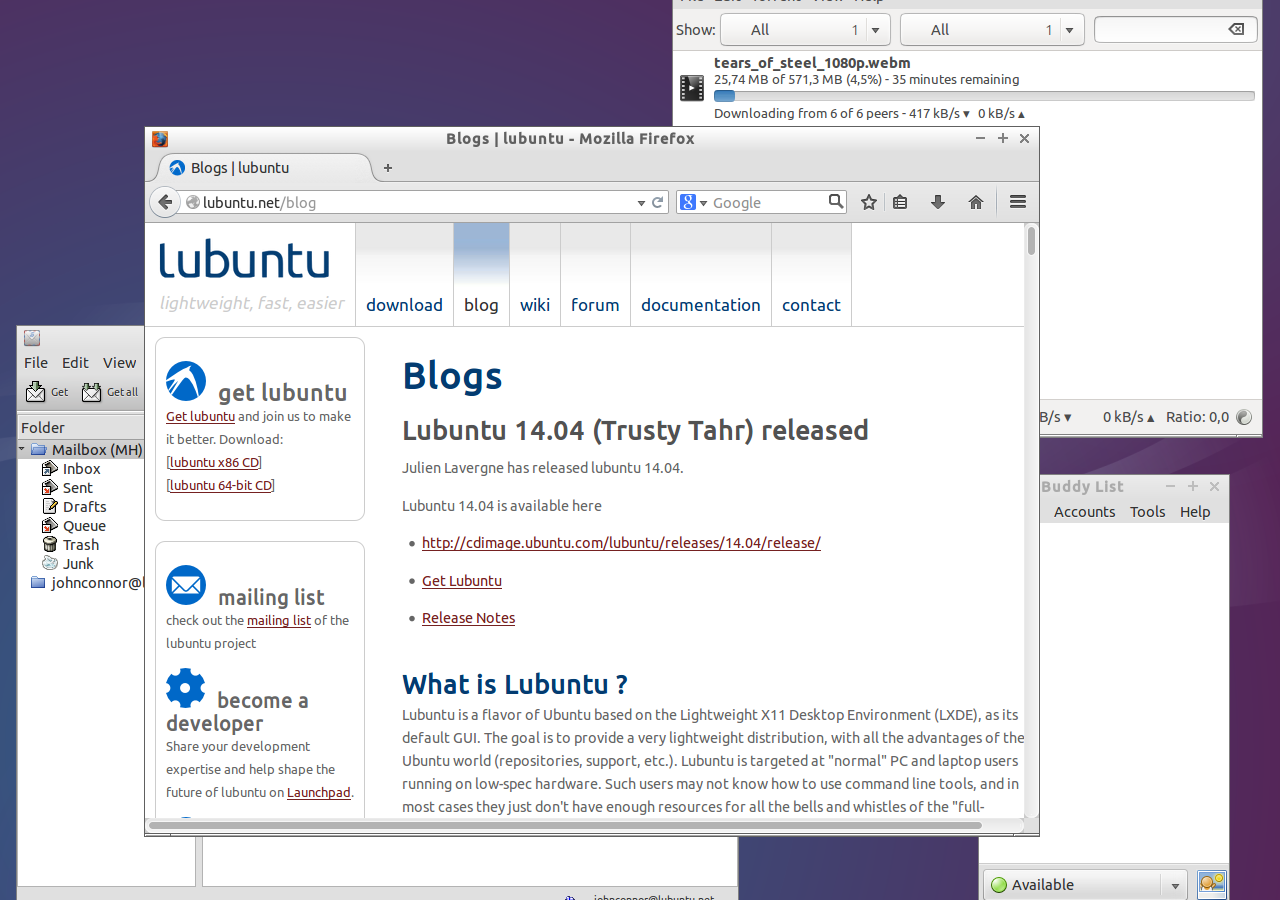Click the Get Lubuntu bullet link
The height and width of the screenshot is (900, 1280).
point(462,581)
